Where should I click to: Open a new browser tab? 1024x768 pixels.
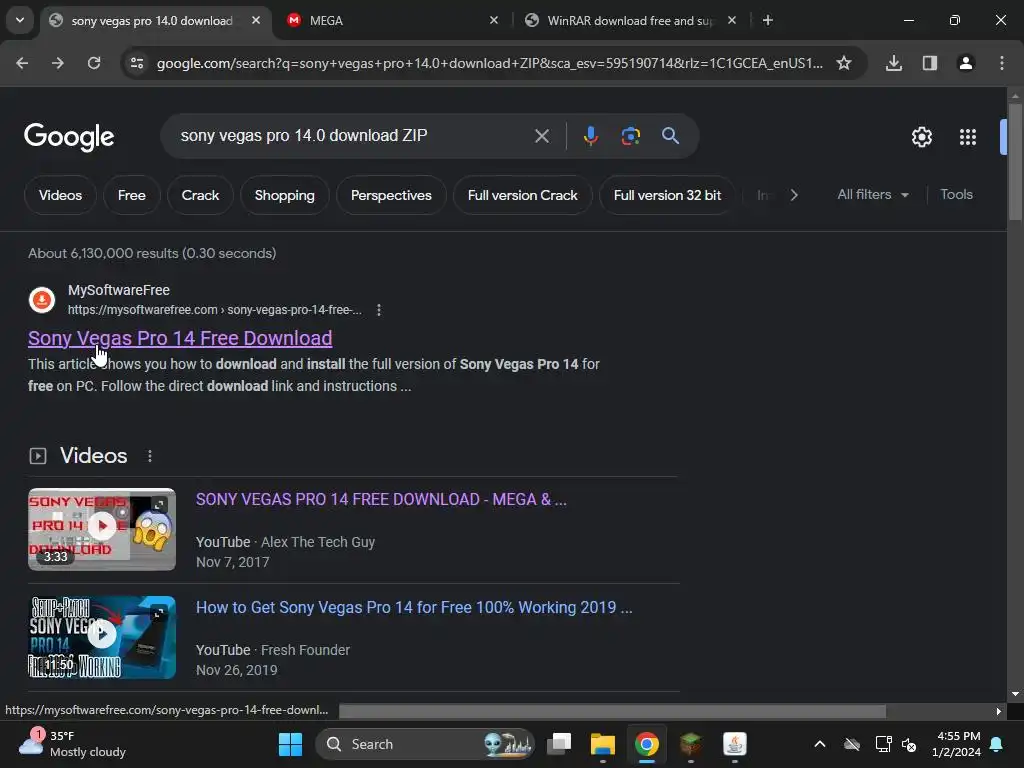[768, 20]
